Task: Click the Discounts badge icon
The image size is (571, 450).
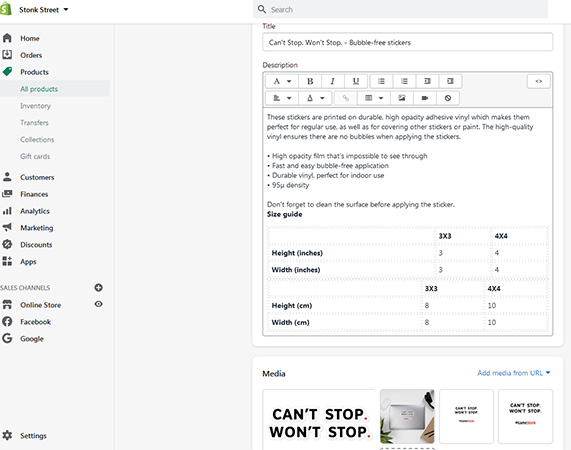Action: click(x=7, y=244)
